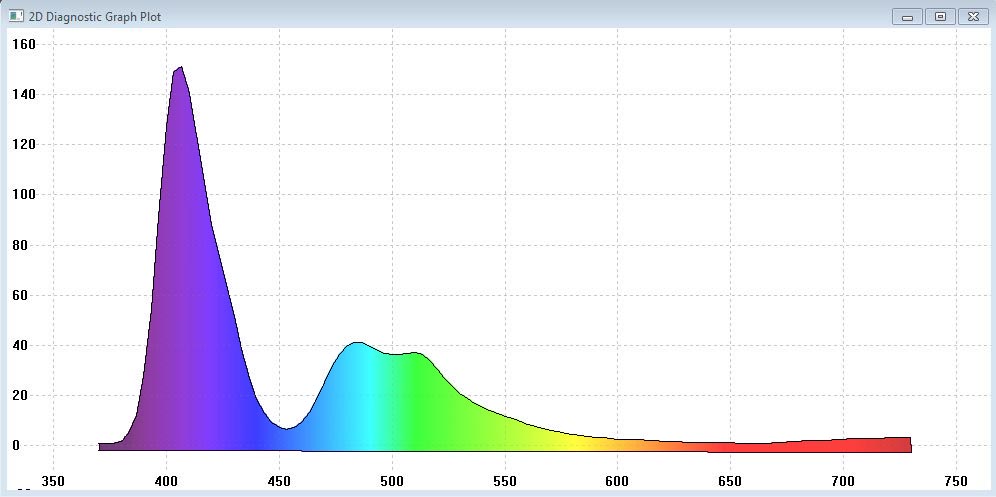This screenshot has height=497, width=996.
Task: Click the x-axis label 550
Action: click(504, 480)
